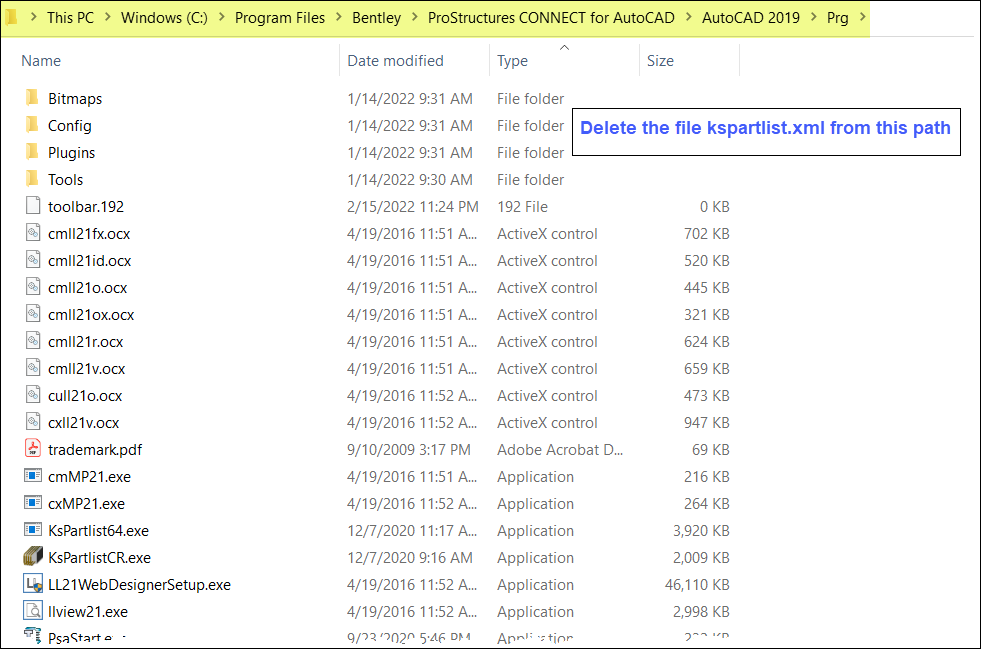Click the toolbar.192 blank file icon
Image resolution: width=981 pixels, height=649 pixels.
33,205
